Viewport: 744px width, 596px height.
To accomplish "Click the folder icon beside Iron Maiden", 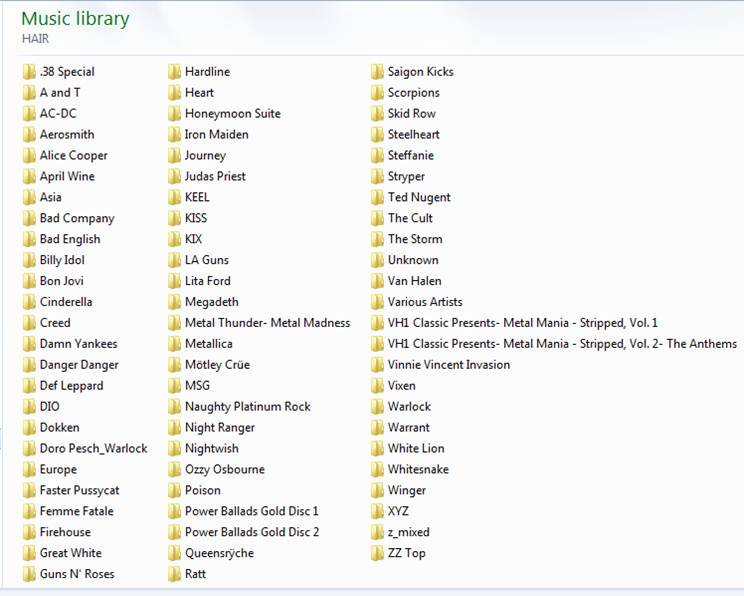I will click(174, 134).
